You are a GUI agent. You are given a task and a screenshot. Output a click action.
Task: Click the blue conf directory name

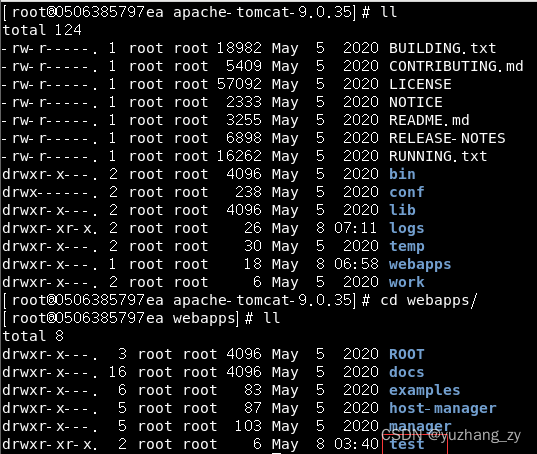[x=407, y=192]
